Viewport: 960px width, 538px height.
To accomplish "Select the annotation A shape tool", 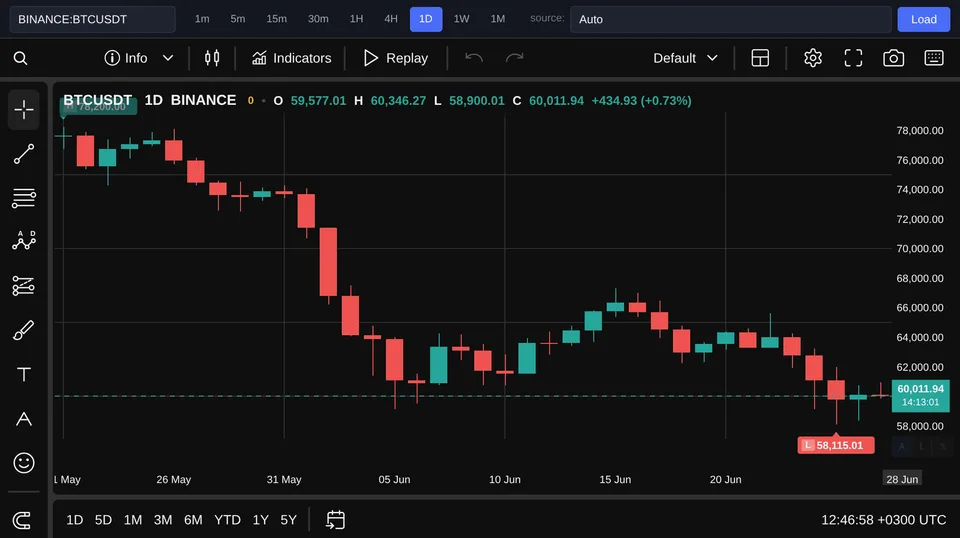I will [24, 419].
